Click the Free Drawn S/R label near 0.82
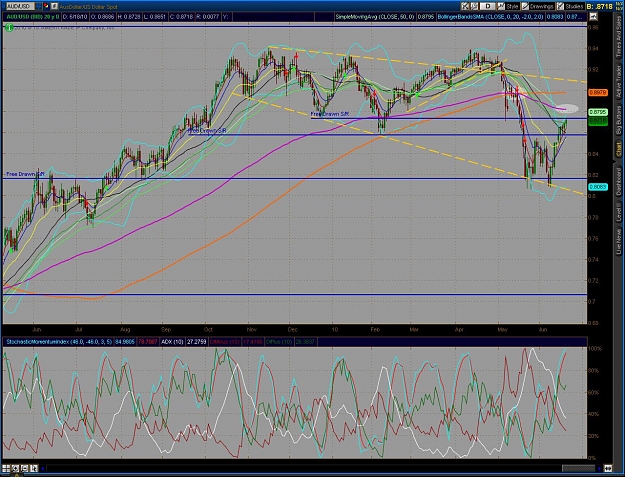This screenshot has width=625, height=477. pos(26,174)
